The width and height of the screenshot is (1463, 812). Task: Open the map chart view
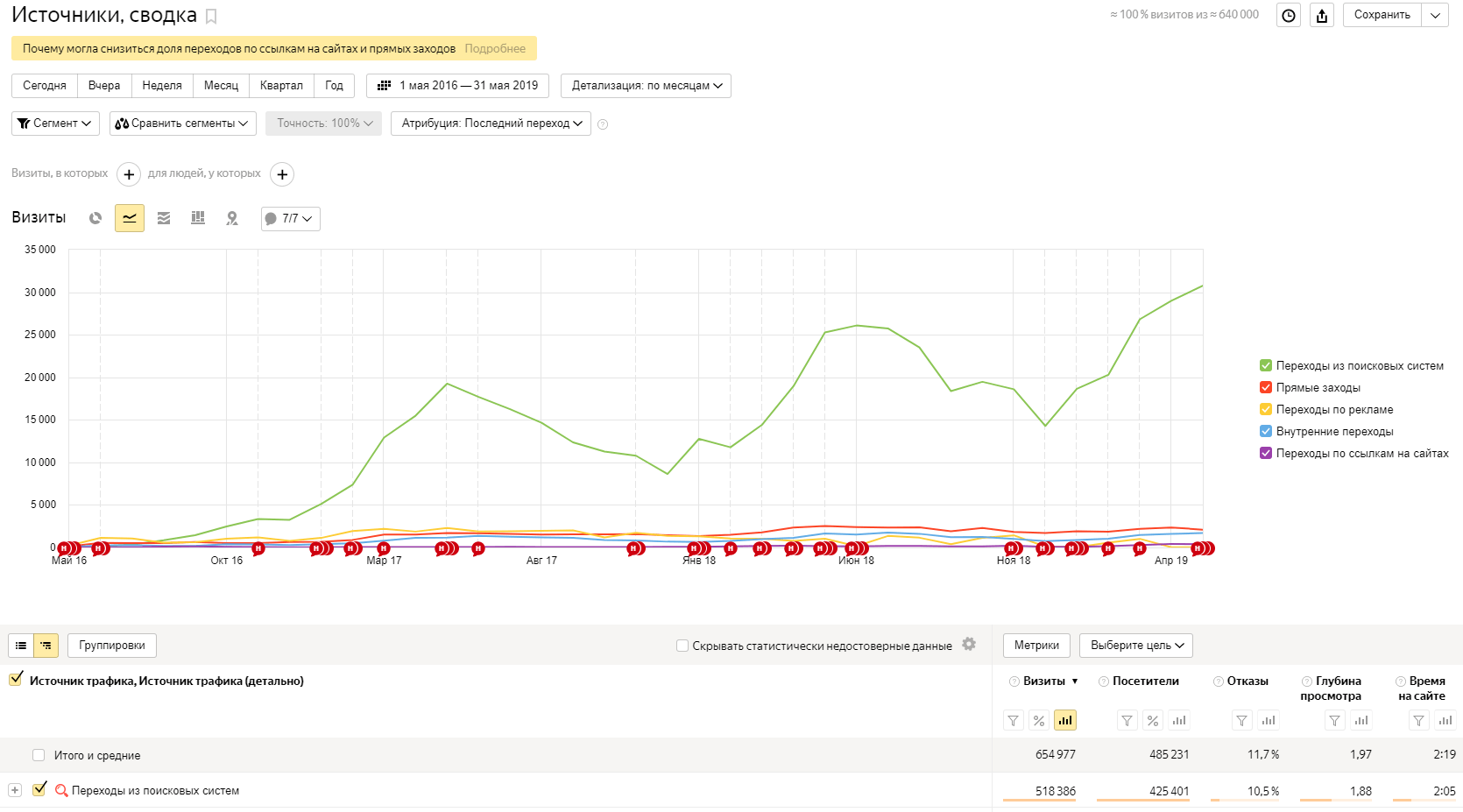[232, 218]
